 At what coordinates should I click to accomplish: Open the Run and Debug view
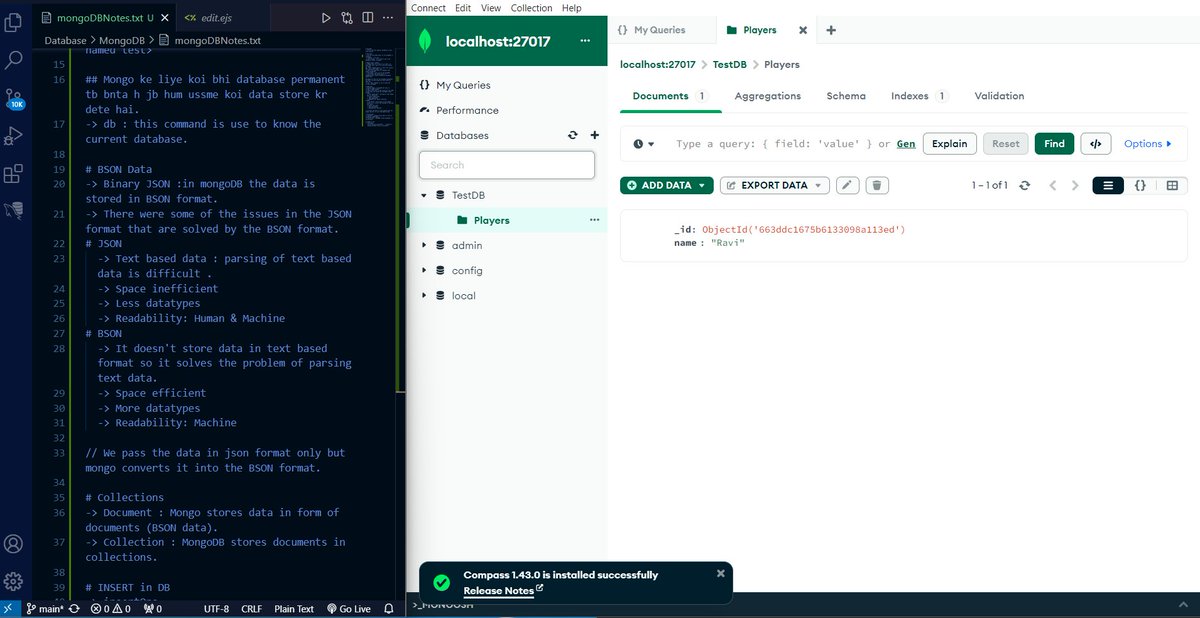pos(14,135)
